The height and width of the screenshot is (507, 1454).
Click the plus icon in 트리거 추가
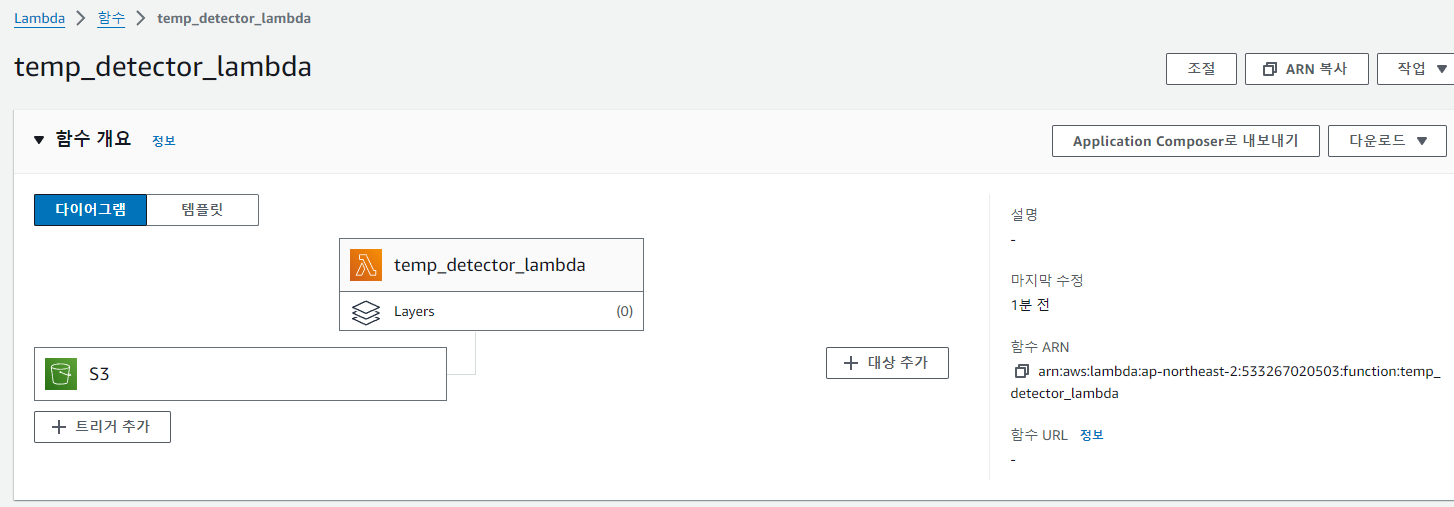(59, 427)
